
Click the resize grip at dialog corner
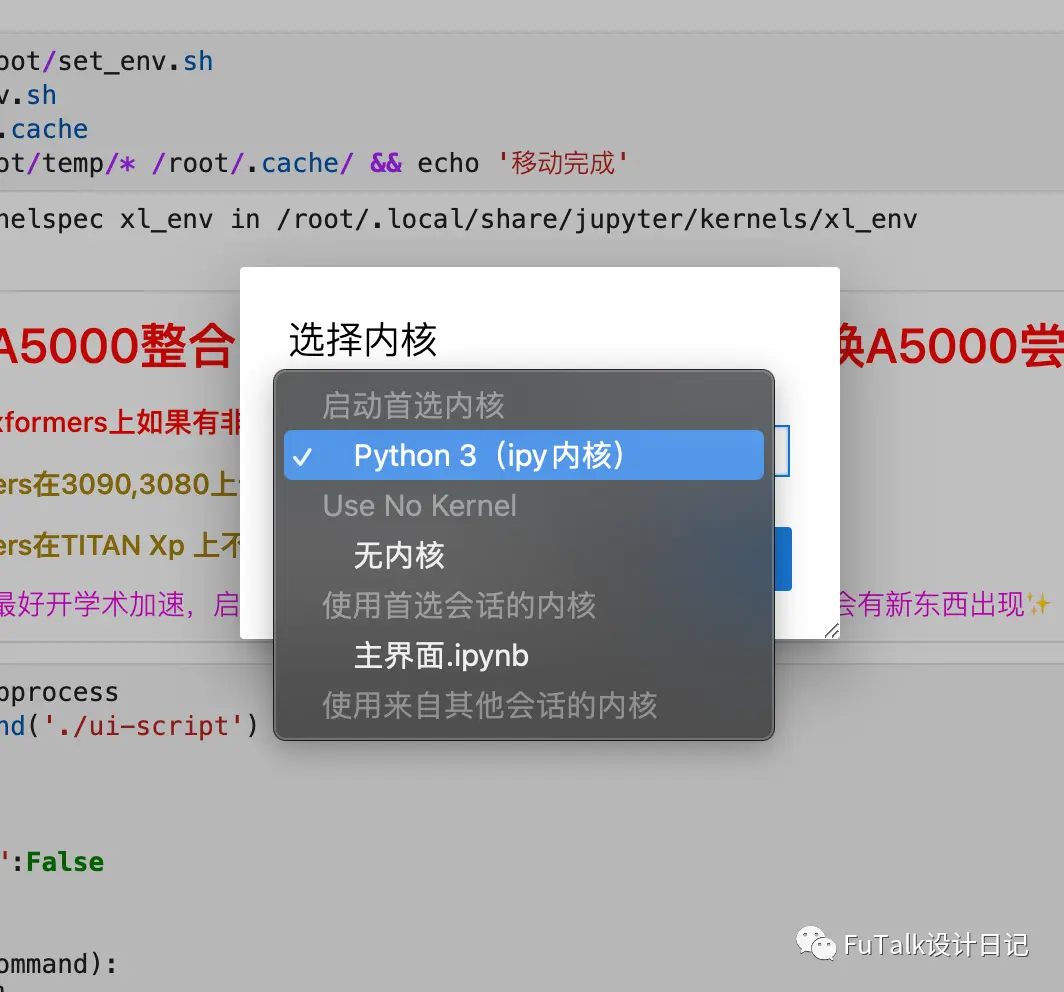(x=832, y=631)
